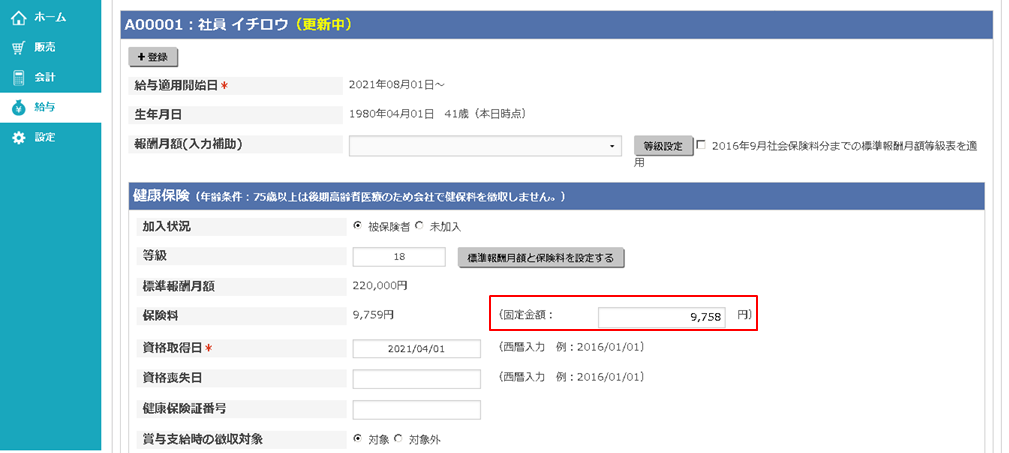Click 標準報酬月額と保険料を設定する button
1009x453 pixels.
[541, 258]
